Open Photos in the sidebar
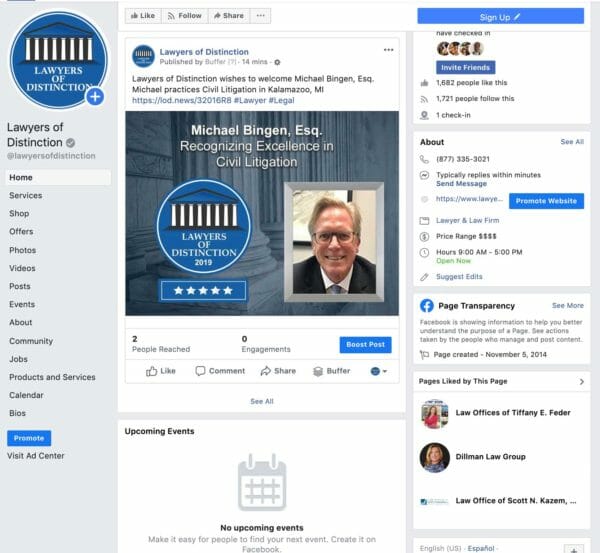Image resolution: width=600 pixels, height=553 pixels. pos(23,250)
